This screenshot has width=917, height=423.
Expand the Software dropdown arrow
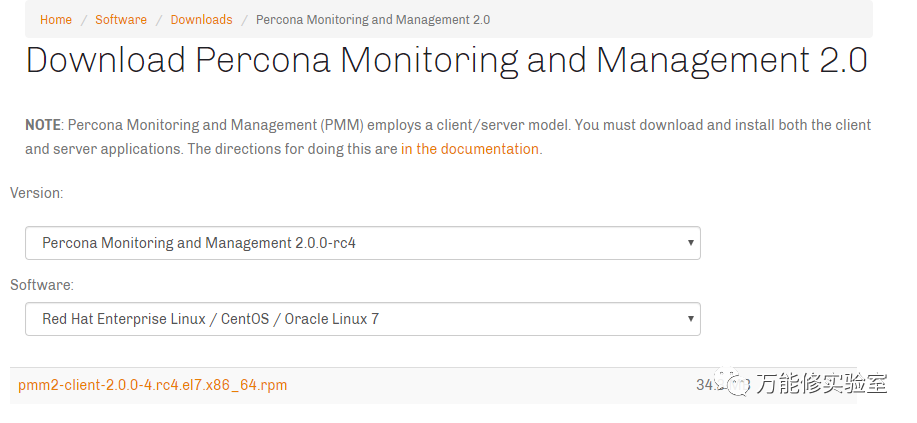pyautogui.click(x=690, y=319)
